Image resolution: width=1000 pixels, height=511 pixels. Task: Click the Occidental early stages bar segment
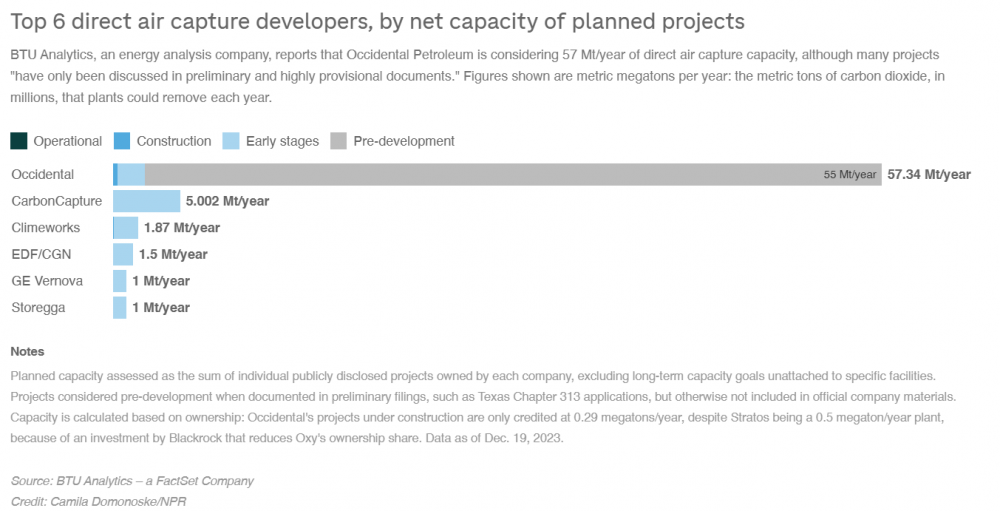click(x=132, y=174)
